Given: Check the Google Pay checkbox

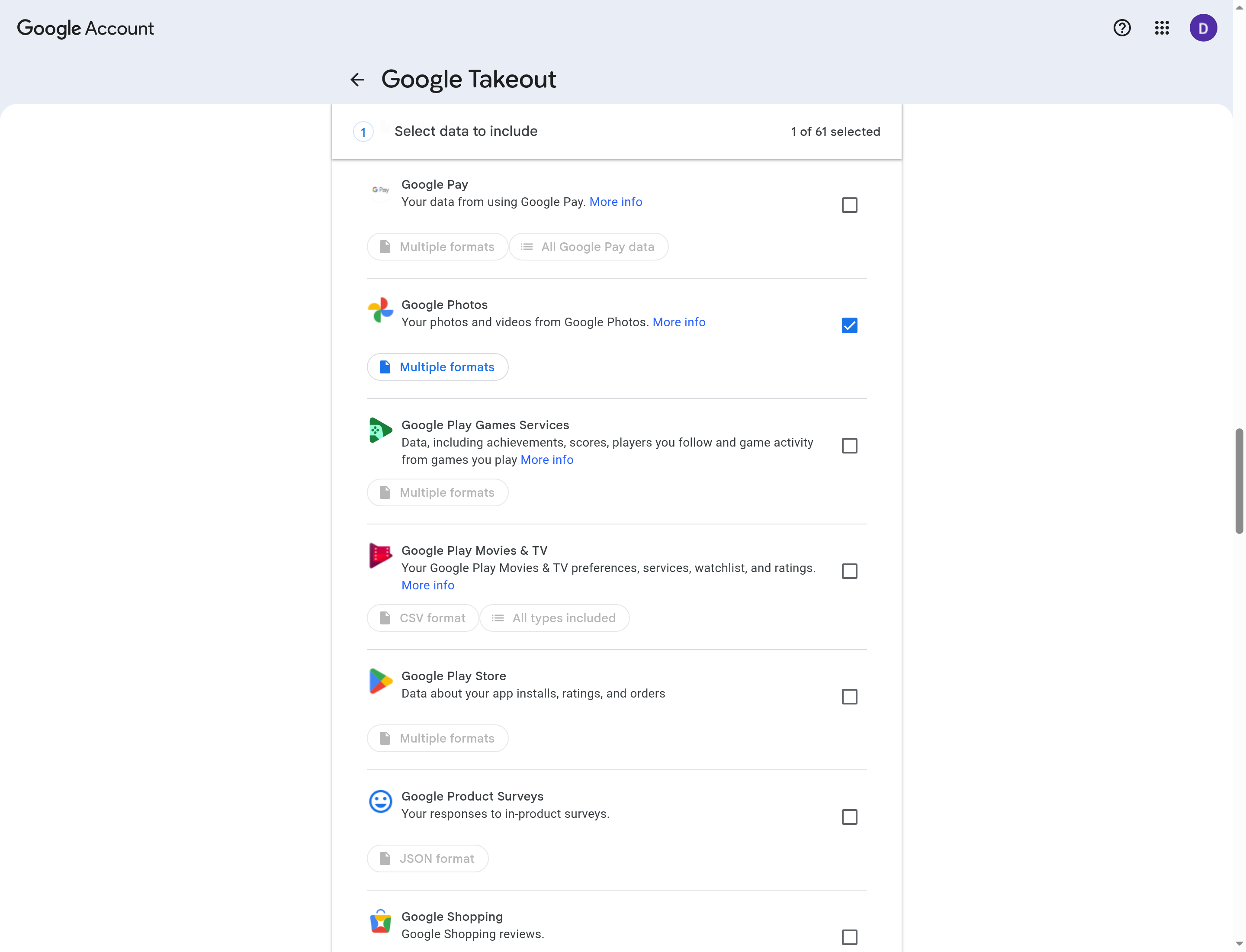Looking at the screenshot, I should tap(849, 205).
